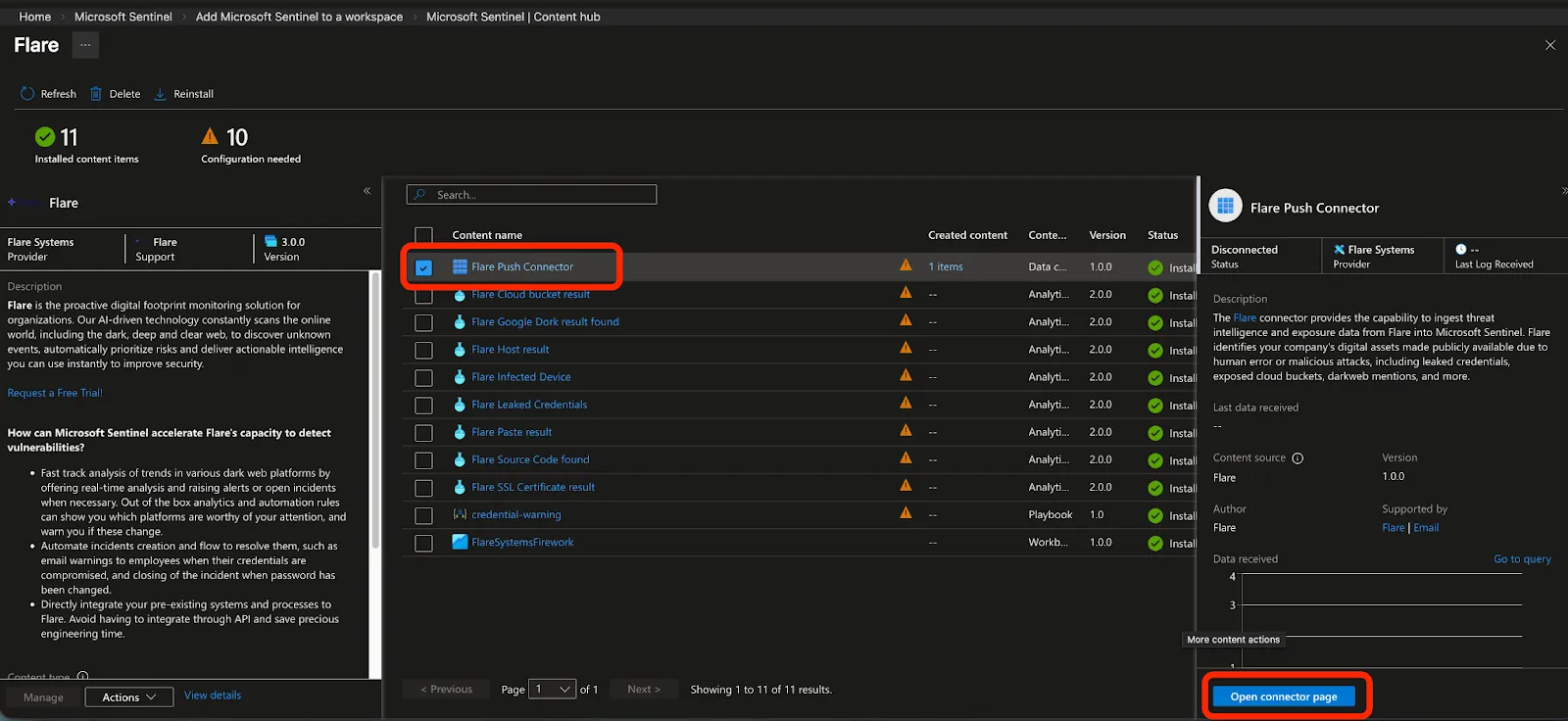Screen dimensions: 1568x721
Task: Sort by the Content name column header
Action: click(x=487, y=235)
